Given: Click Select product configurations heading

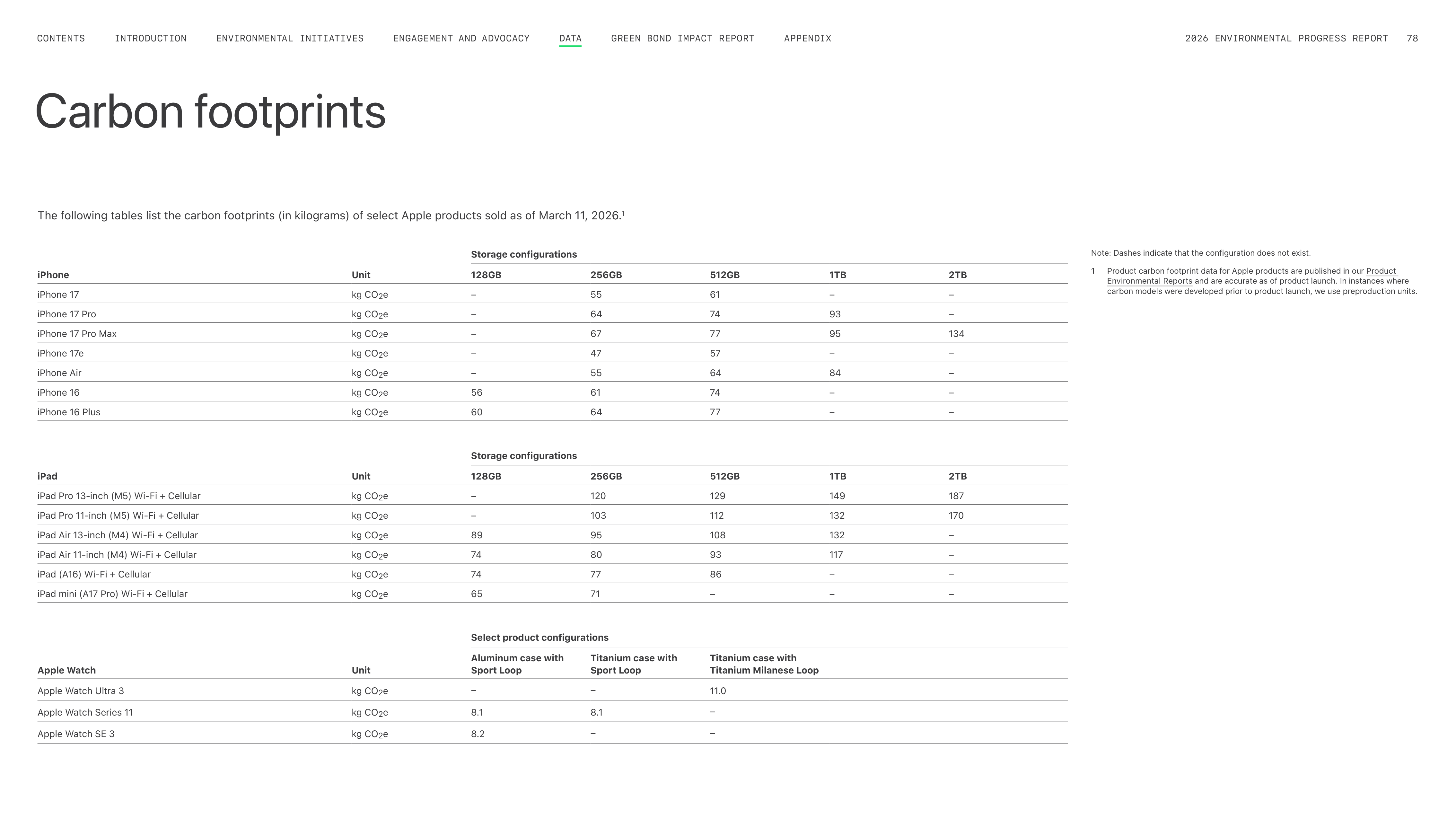Looking at the screenshot, I should tap(540, 638).
